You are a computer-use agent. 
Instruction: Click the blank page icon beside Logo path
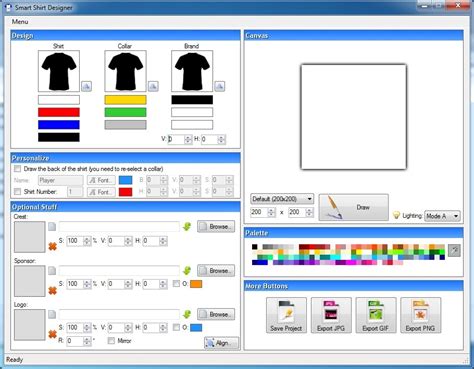pyautogui.click(x=52, y=314)
